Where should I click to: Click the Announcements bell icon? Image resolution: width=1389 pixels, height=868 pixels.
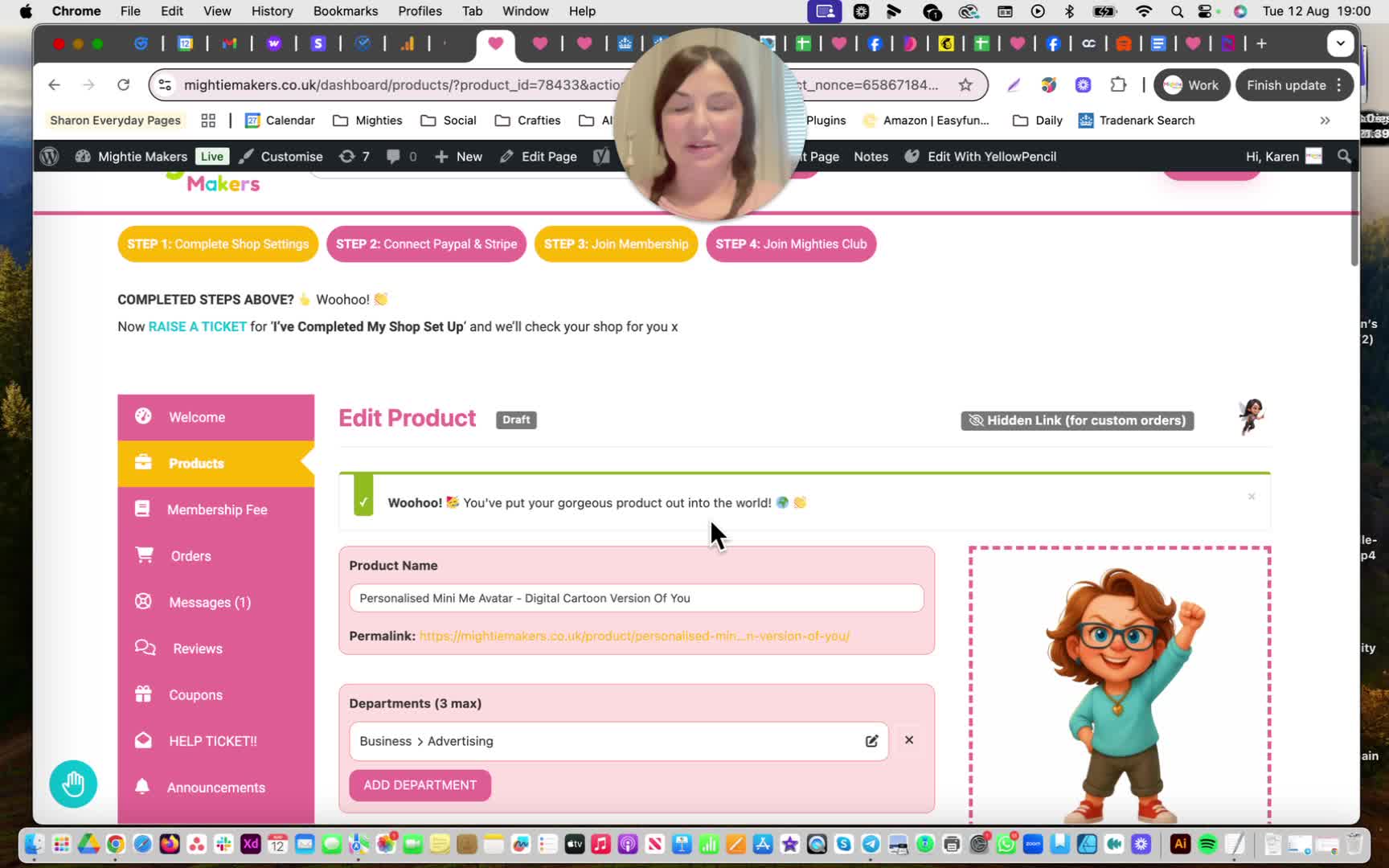click(142, 787)
